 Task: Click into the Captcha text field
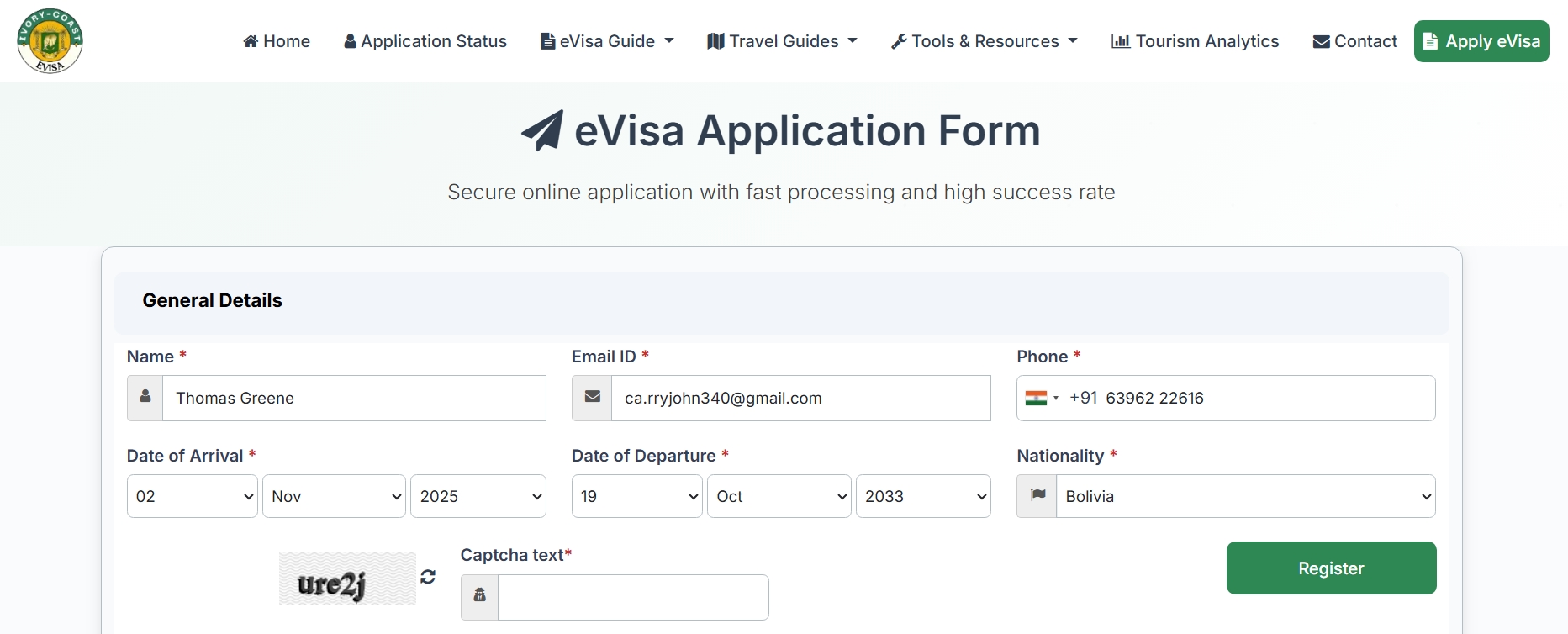[632, 597]
